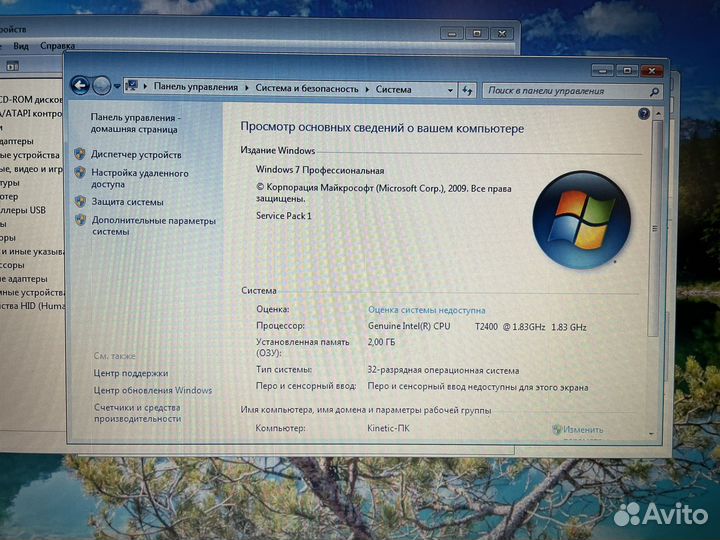Open 'Вид' menu in Device Manager window
The image size is (720, 540).
pyautogui.click(x=21, y=46)
